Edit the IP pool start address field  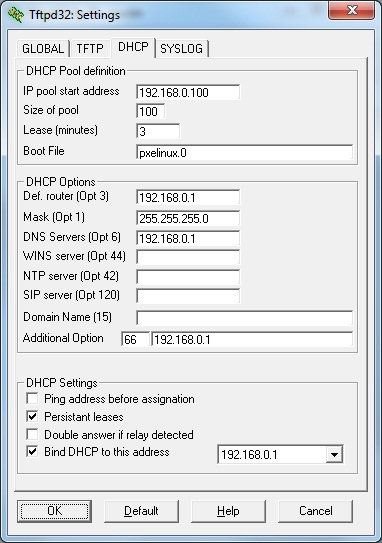coord(188,92)
